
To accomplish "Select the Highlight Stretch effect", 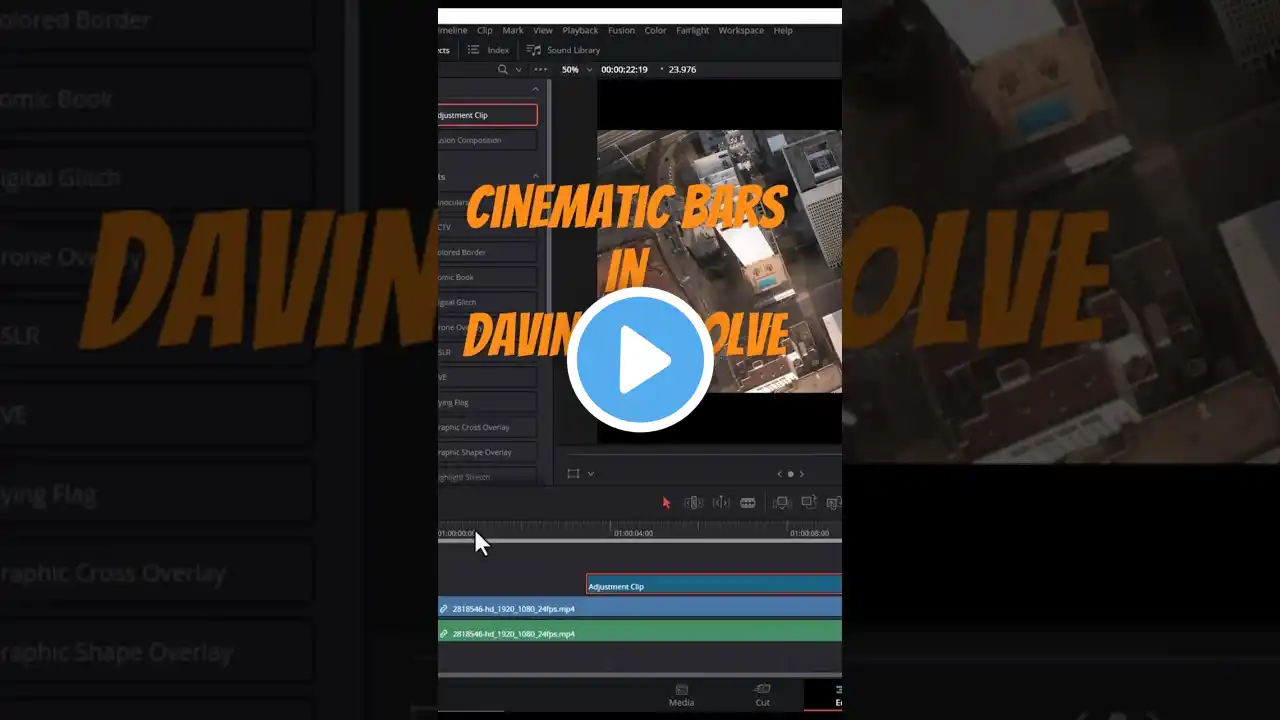I will 487,477.
